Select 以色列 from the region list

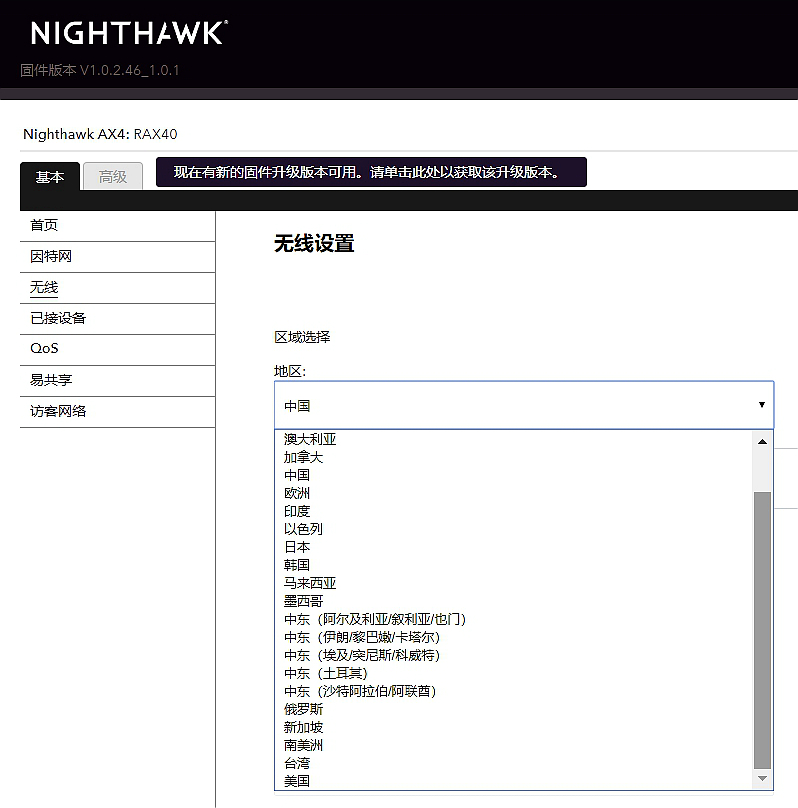[x=514, y=529]
